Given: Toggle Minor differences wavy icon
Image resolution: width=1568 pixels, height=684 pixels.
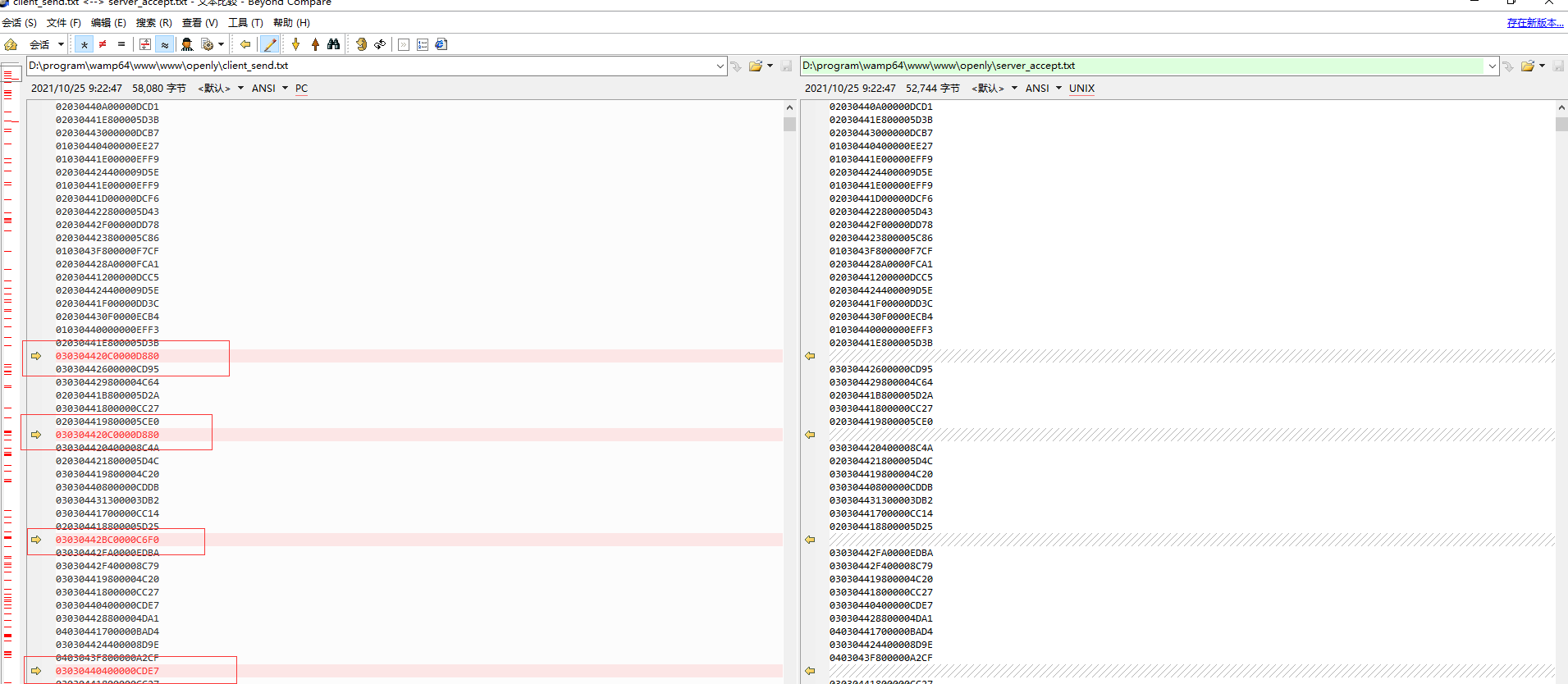Looking at the screenshot, I should tap(165, 44).
